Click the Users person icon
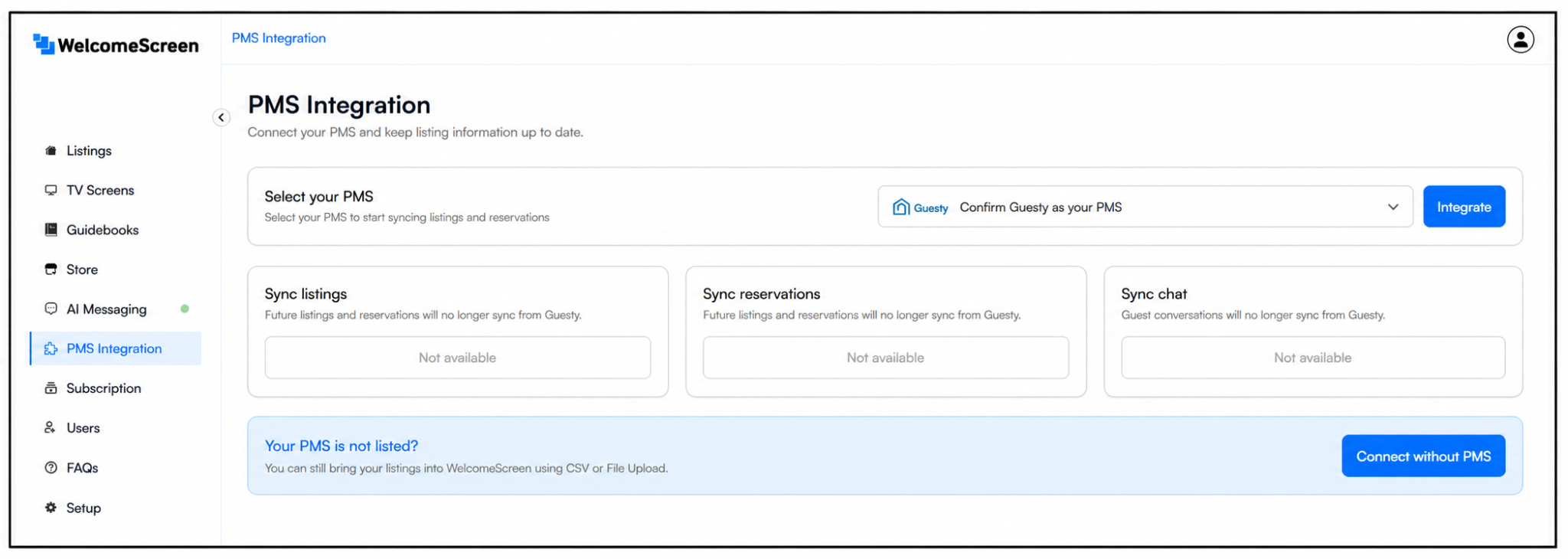The width and height of the screenshot is (1568, 559). point(51,428)
